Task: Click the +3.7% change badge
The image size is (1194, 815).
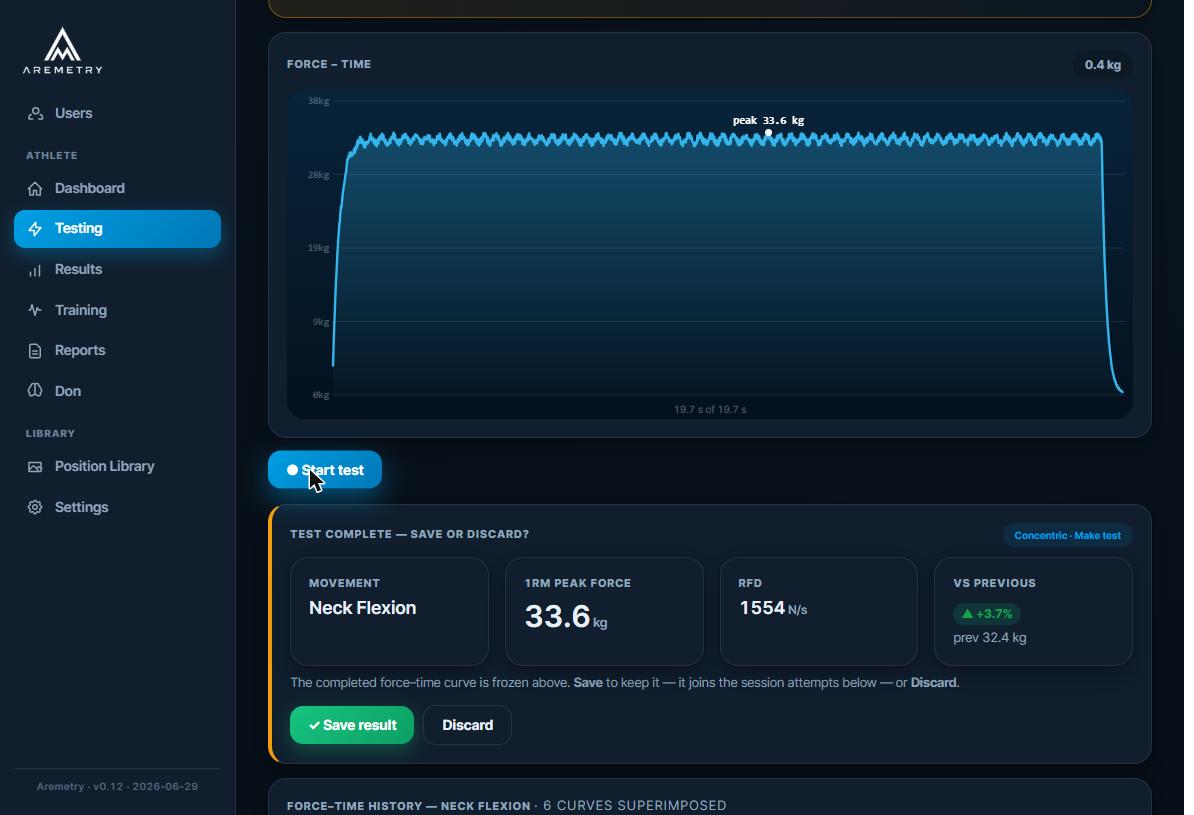Action: (987, 614)
